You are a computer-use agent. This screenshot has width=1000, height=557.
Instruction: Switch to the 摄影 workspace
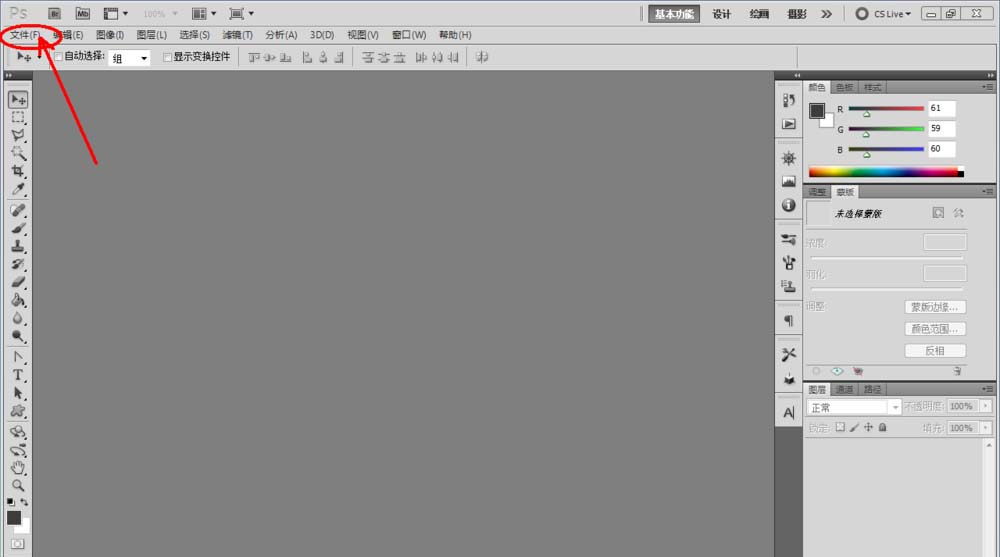click(x=797, y=14)
